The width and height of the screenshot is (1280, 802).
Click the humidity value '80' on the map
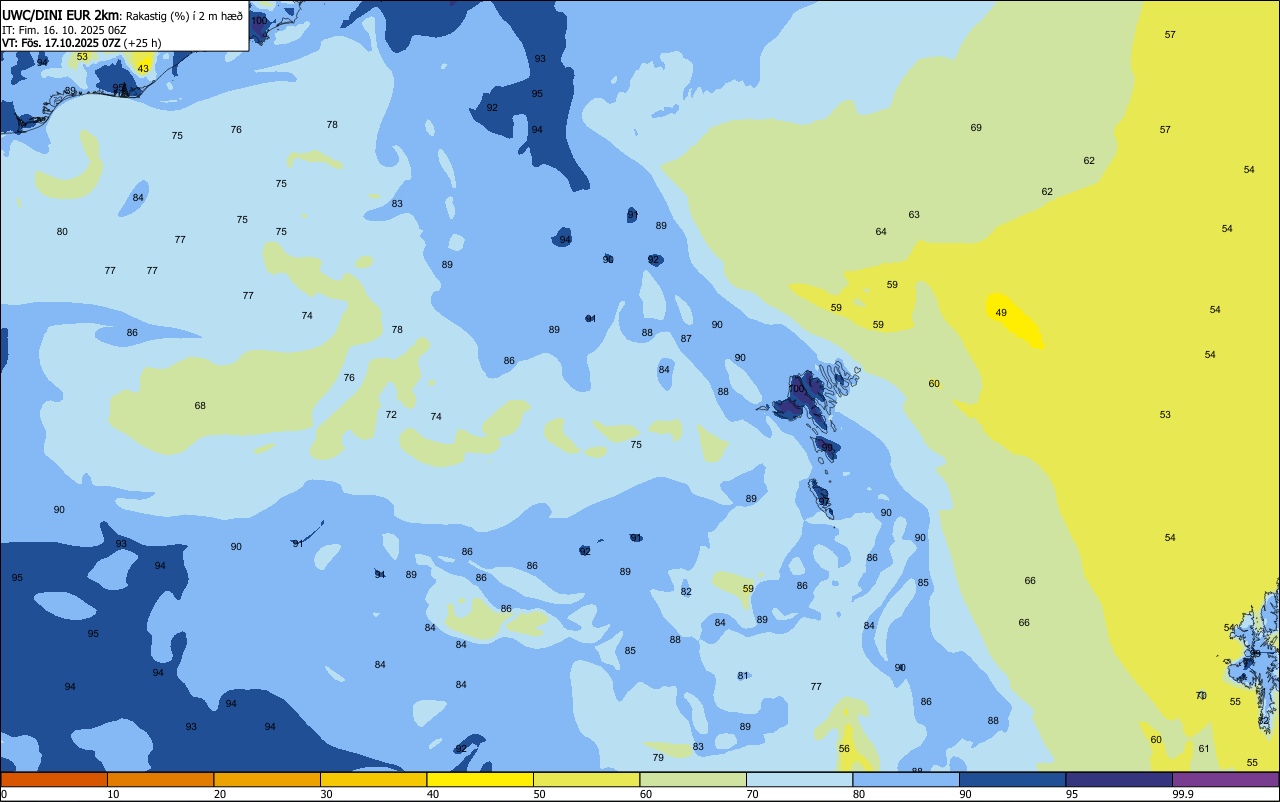(62, 232)
